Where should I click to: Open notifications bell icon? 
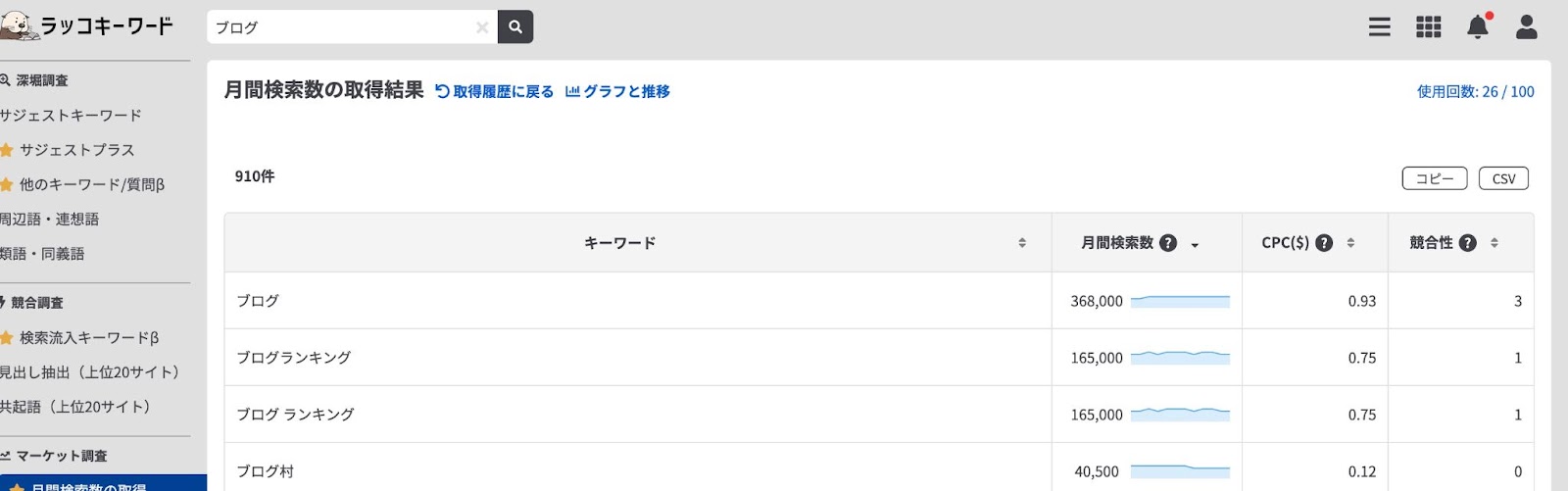pyautogui.click(x=1478, y=26)
